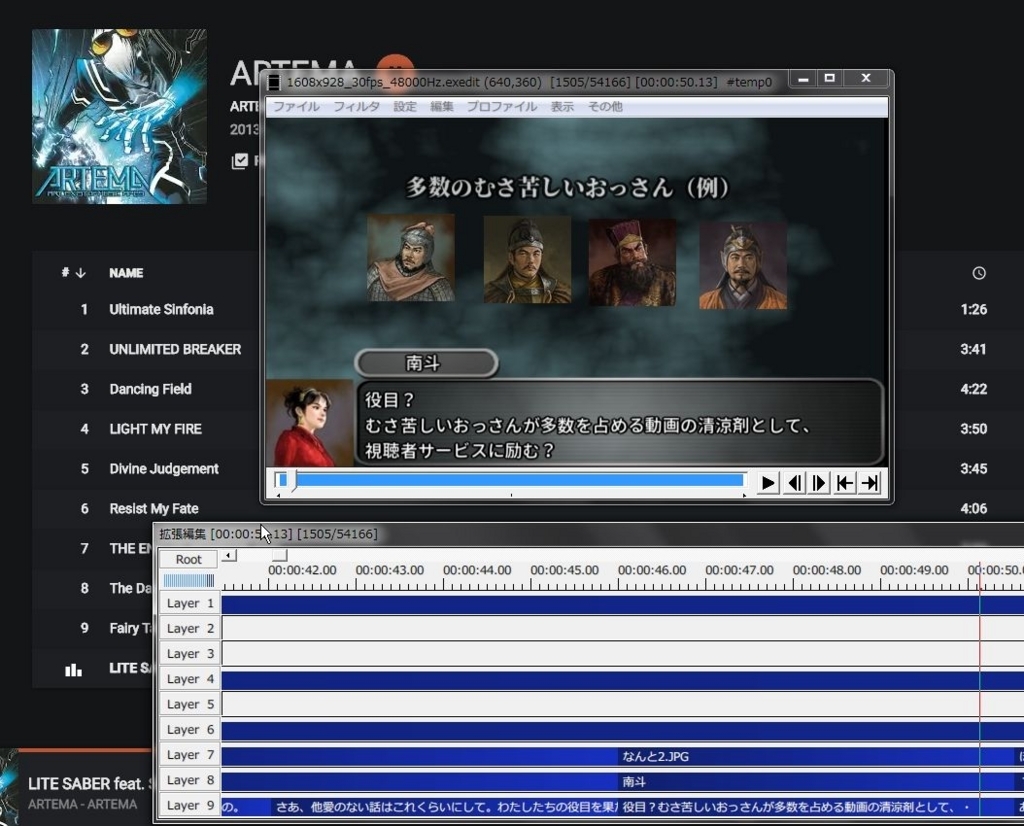1024x826 pixels.
Task: Click the checklist icon under album year
Action: click(240, 161)
